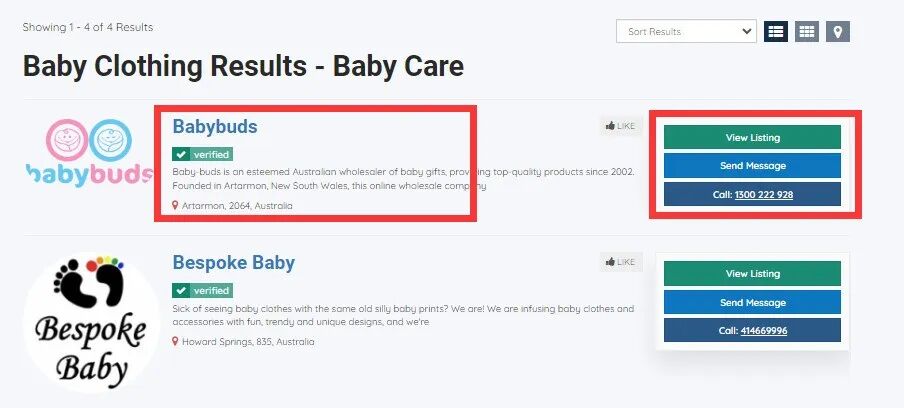Click Howard Springs location pin icon
The width and height of the screenshot is (904, 408).
coord(176,342)
